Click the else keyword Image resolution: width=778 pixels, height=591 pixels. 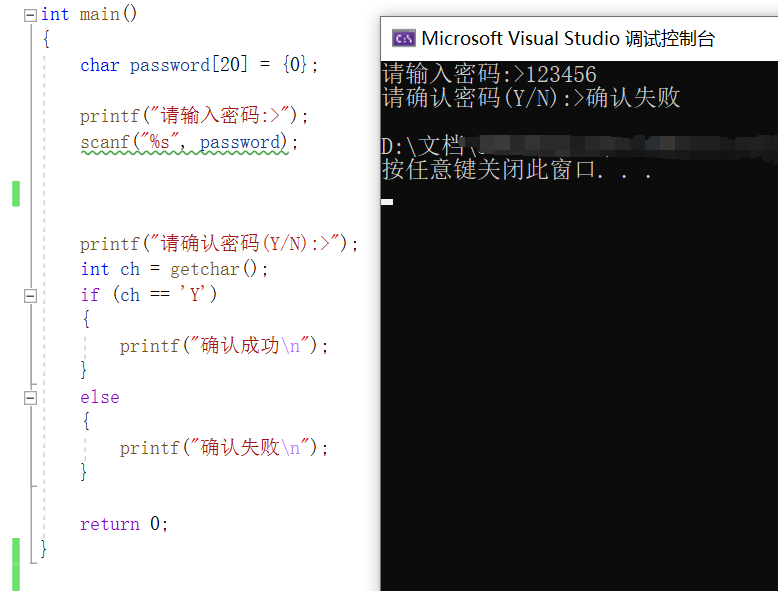[100, 397]
